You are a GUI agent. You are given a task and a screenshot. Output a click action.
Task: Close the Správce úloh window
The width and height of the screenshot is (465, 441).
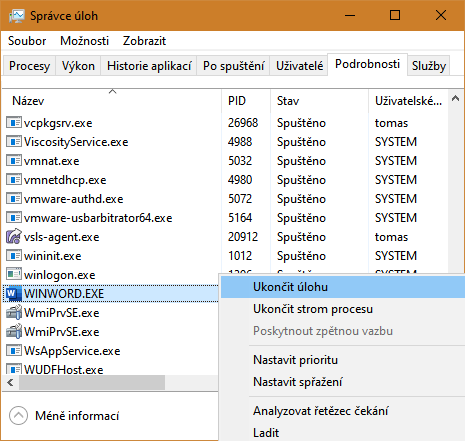pyautogui.click(x=441, y=15)
